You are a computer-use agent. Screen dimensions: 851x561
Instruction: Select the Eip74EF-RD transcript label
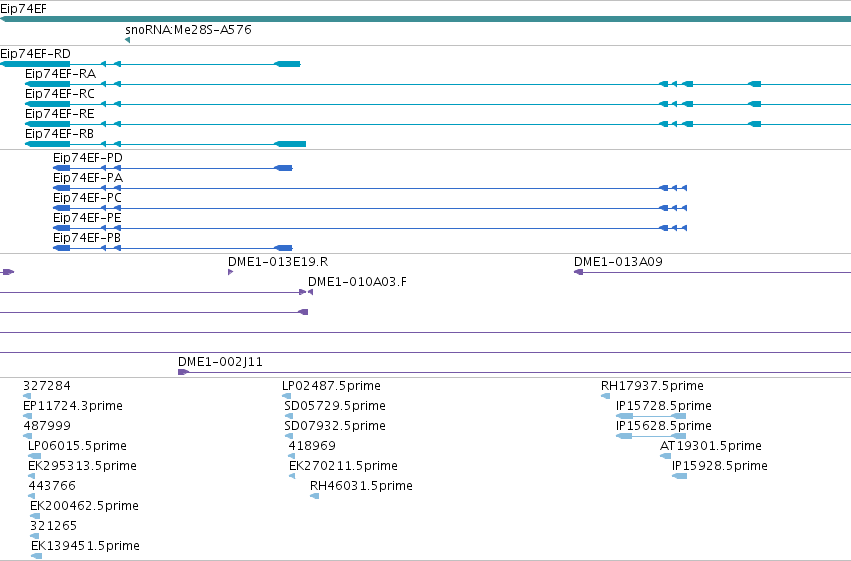[35, 54]
